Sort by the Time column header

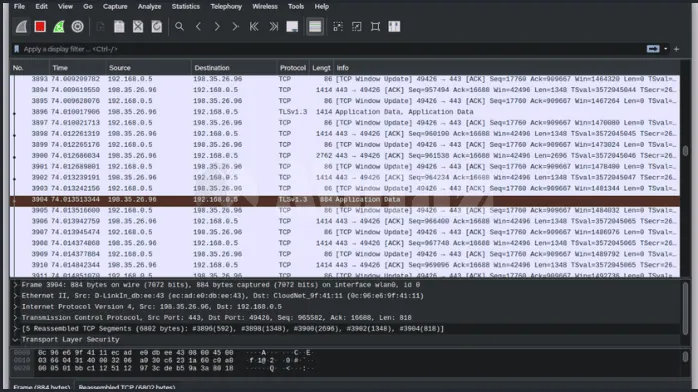[77, 68]
